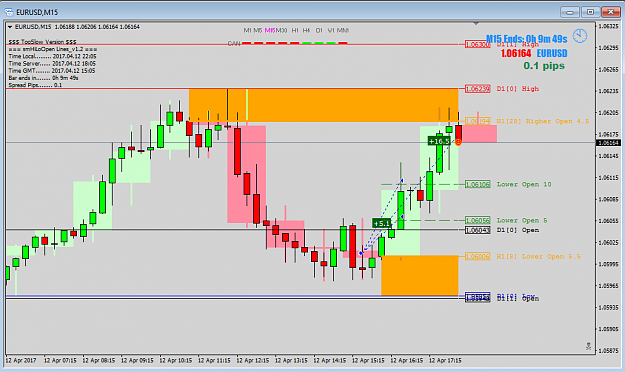The width and height of the screenshot is (625, 372).
Task: Click the $$$ TooSlow Version $$$ text
Action: (x=42, y=42)
